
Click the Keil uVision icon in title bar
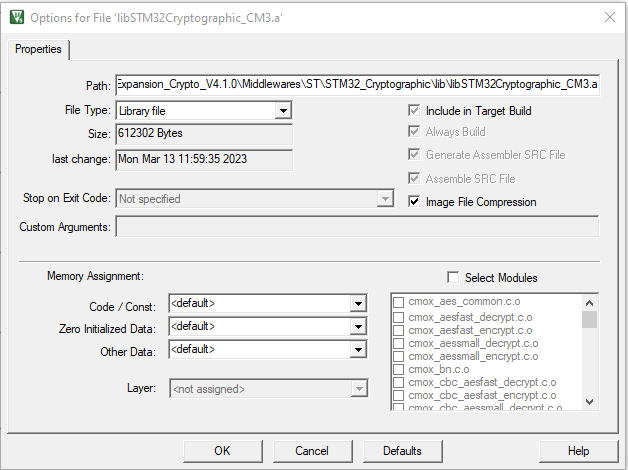17,17
